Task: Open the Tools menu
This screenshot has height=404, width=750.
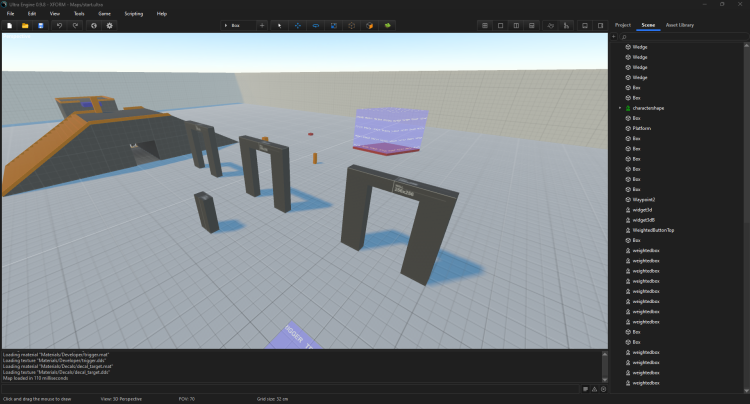Action: [79, 14]
